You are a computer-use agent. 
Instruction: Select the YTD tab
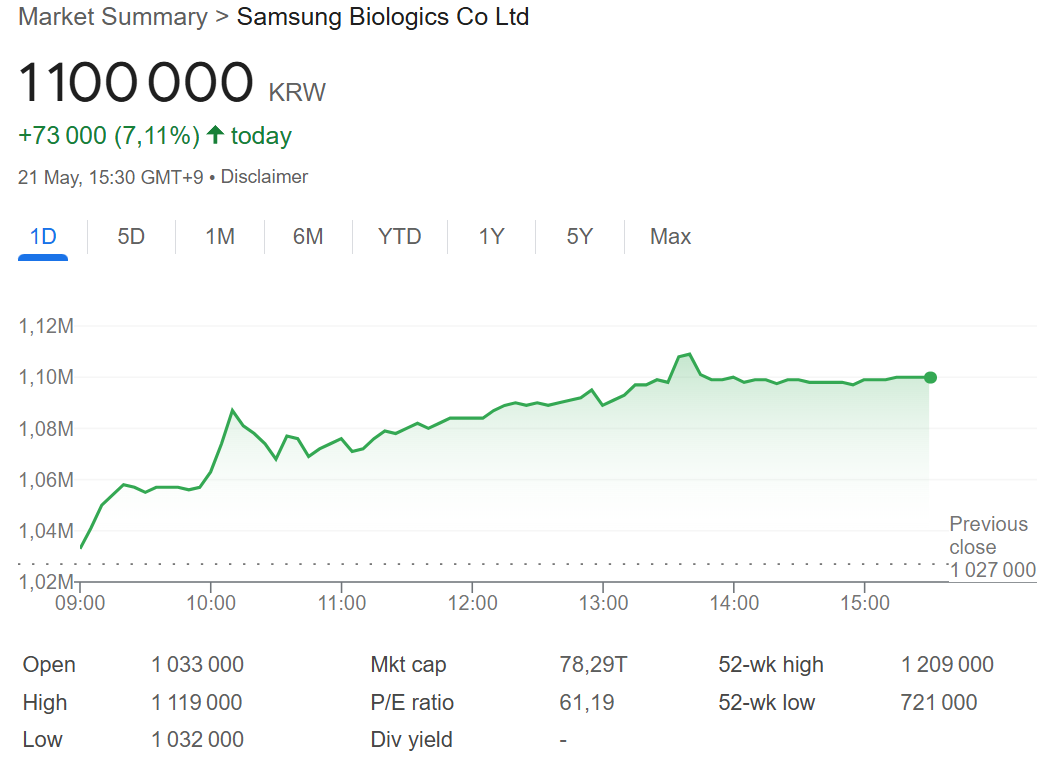(x=400, y=237)
